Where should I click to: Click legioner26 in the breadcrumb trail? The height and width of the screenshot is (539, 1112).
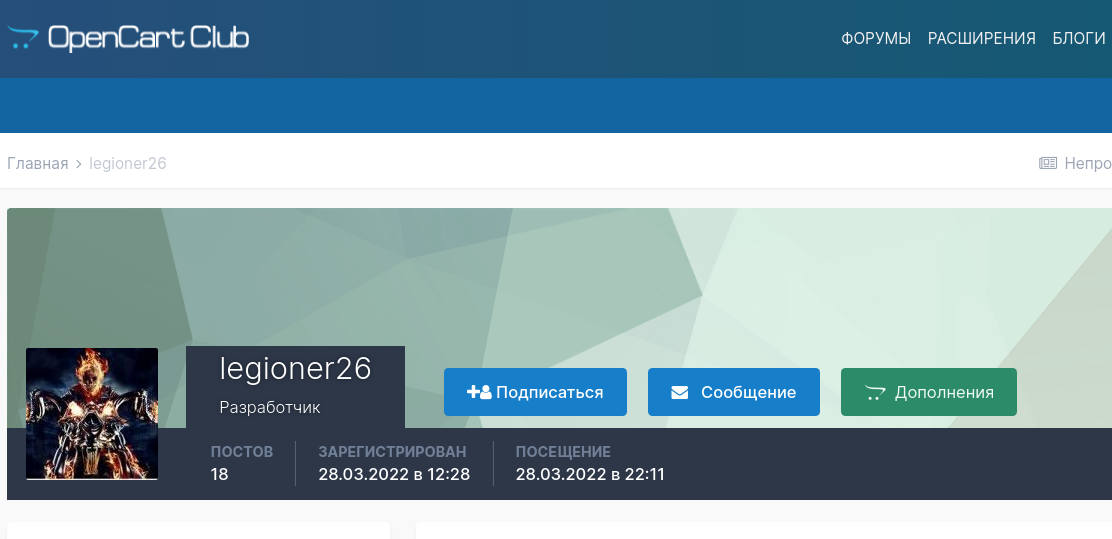tap(128, 163)
